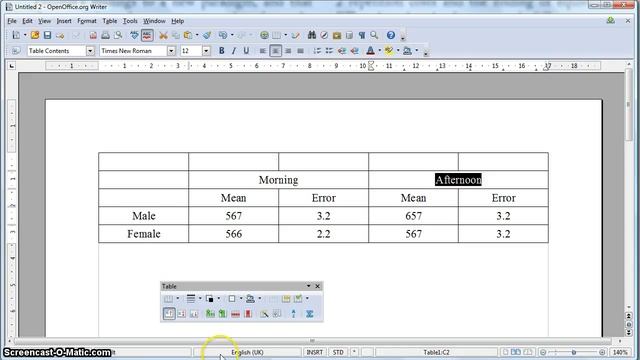Screen dimensions: 640x360
Task: Expand the Font Color dropdown arrow
Action: tap(380, 51)
